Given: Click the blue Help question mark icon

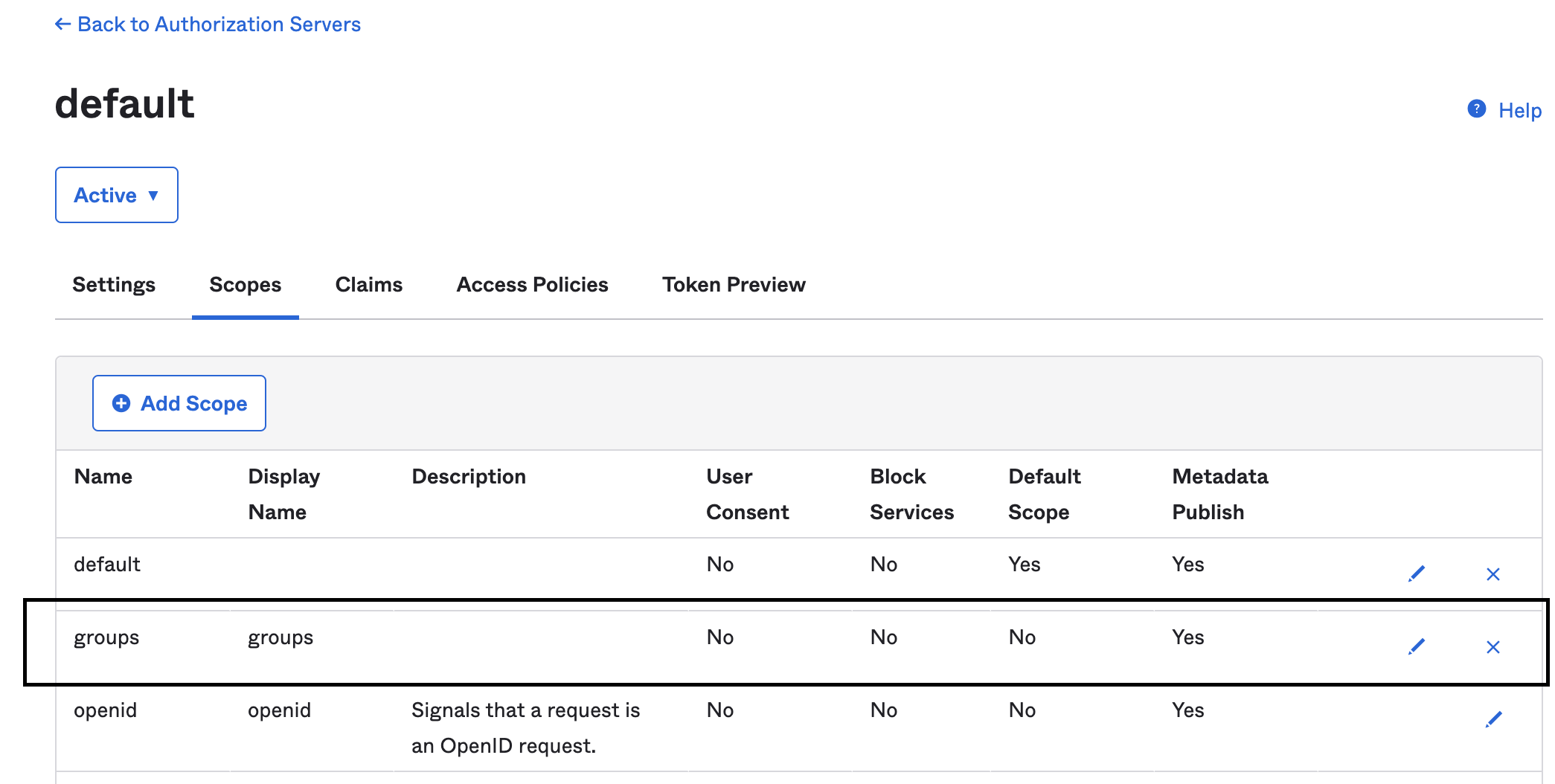Looking at the screenshot, I should 1476,109.
